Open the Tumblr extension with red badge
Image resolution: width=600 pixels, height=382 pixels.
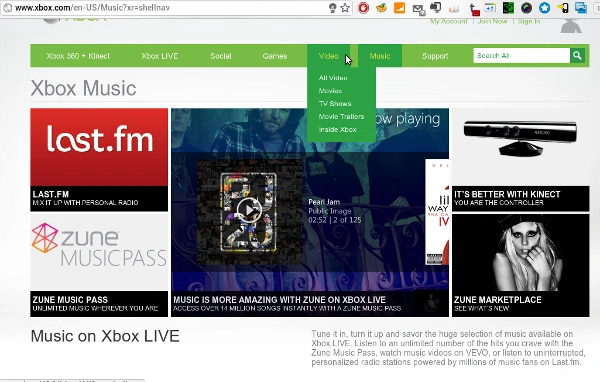click(x=474, y=9)
